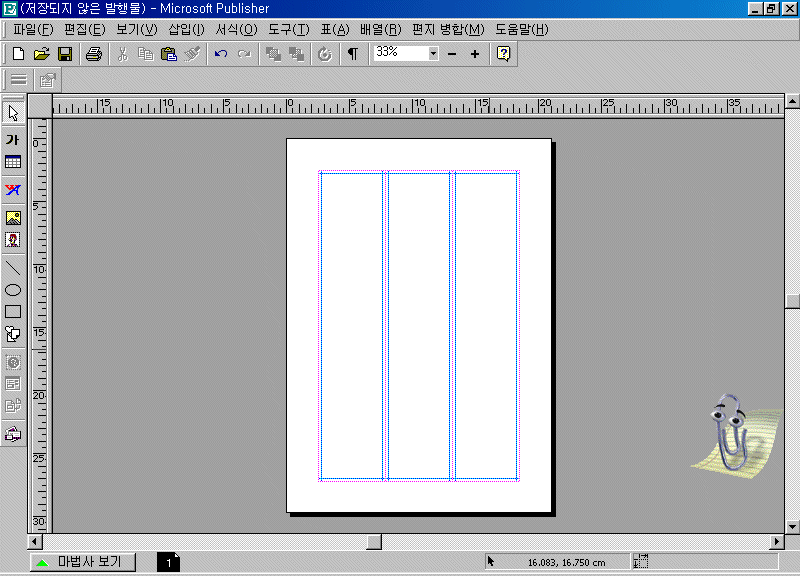Open the 도구(T) menu

click(289, 30)
